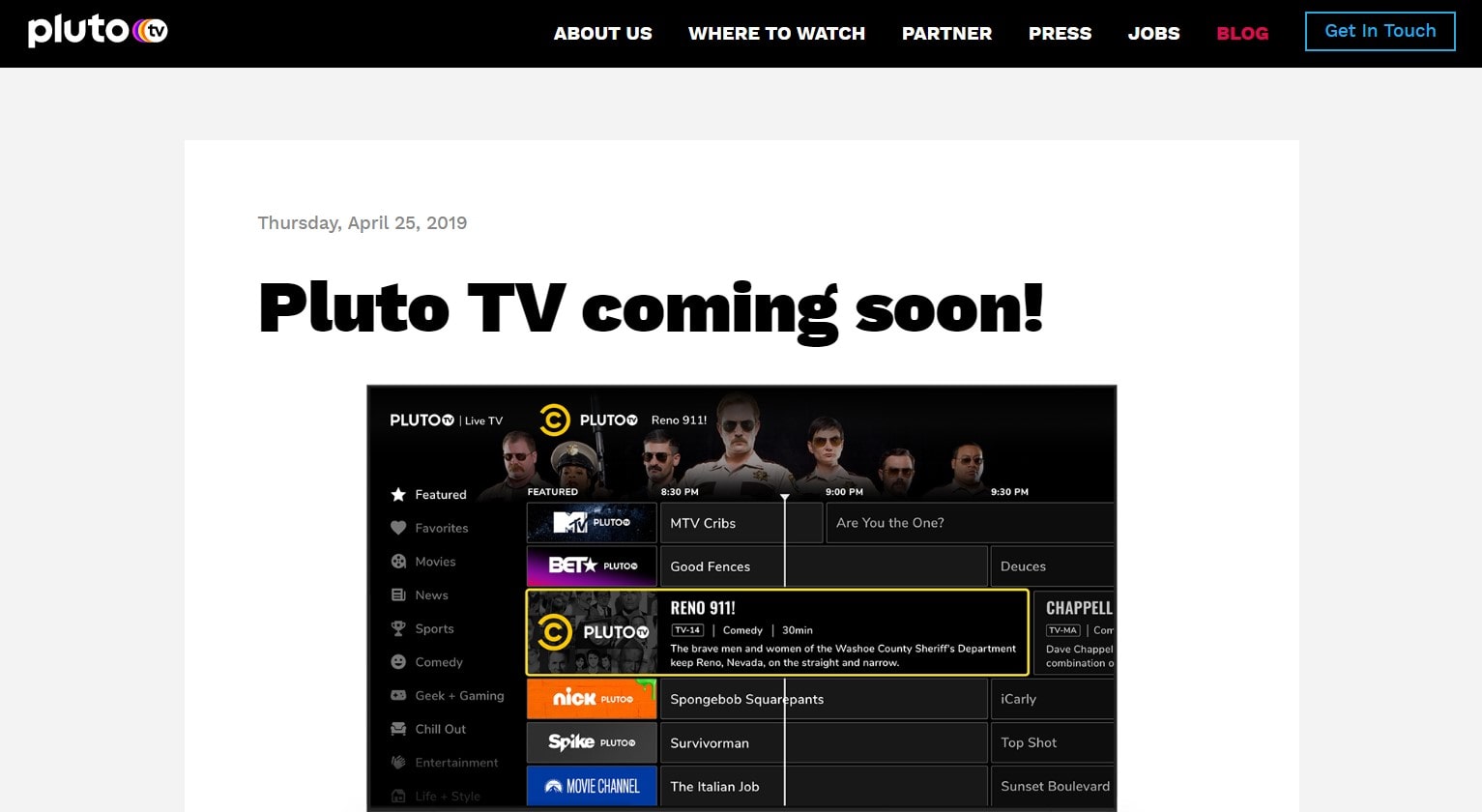Select the Survivorman program

pos(824,742)
